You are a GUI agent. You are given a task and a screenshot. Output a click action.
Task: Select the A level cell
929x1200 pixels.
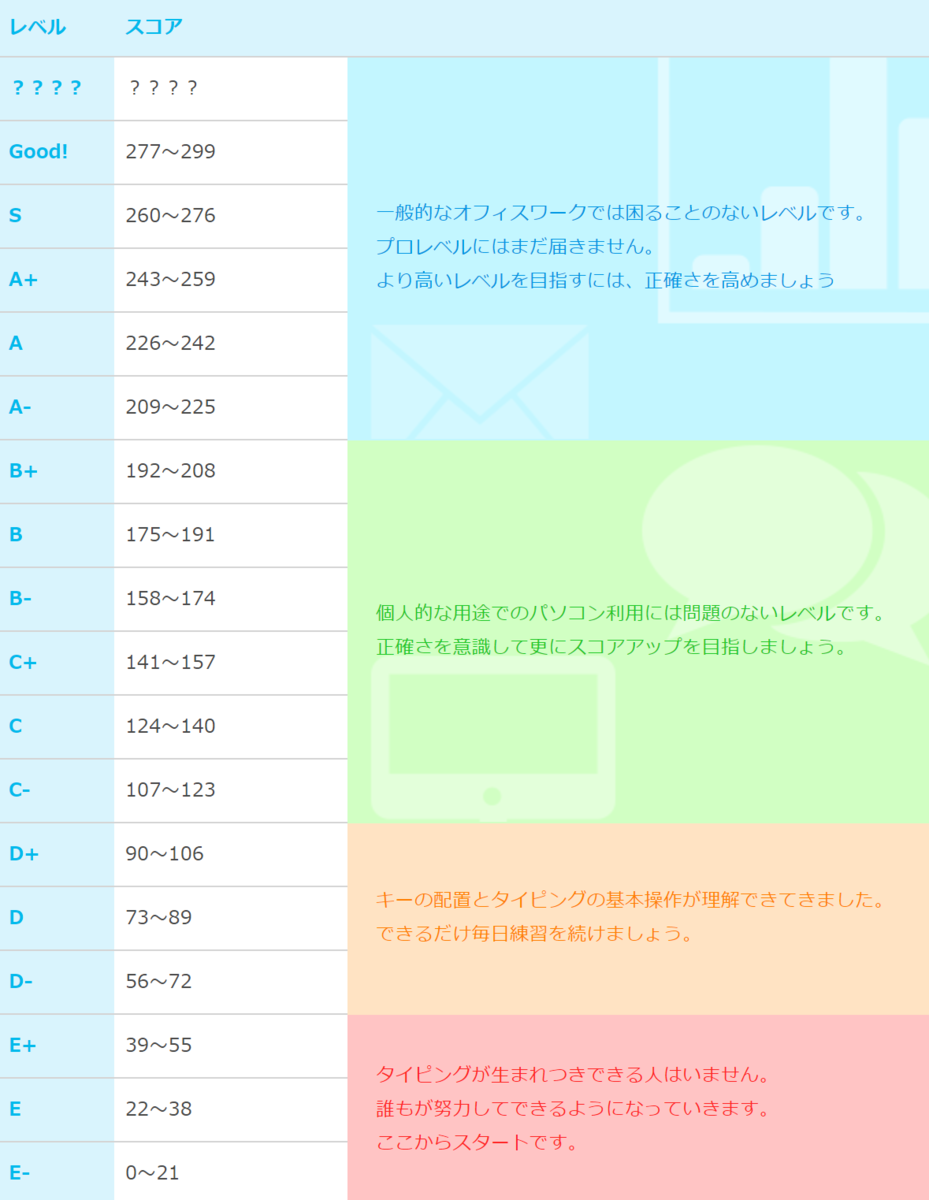(x=57, y=344)
